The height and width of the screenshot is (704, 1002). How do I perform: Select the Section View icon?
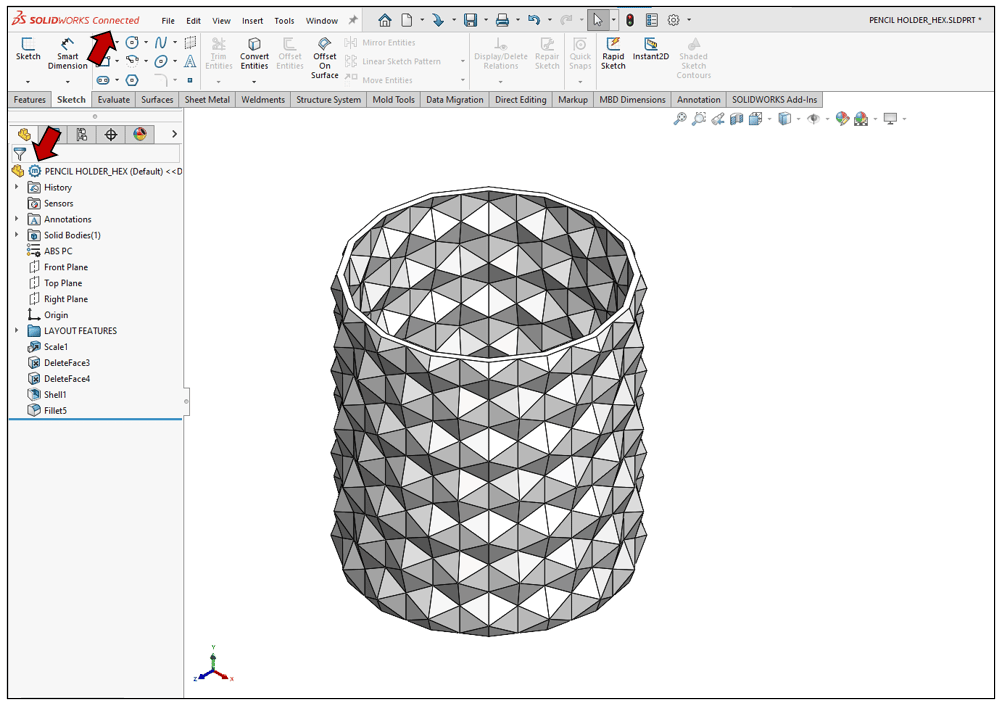tap(737, 118)
